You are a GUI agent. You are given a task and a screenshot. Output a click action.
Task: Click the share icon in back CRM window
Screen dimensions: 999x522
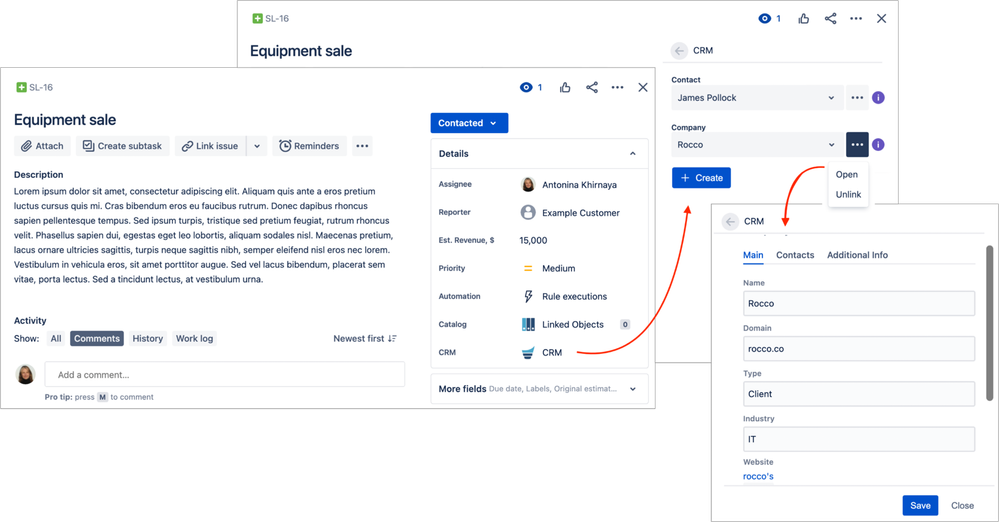click(830, 18)
